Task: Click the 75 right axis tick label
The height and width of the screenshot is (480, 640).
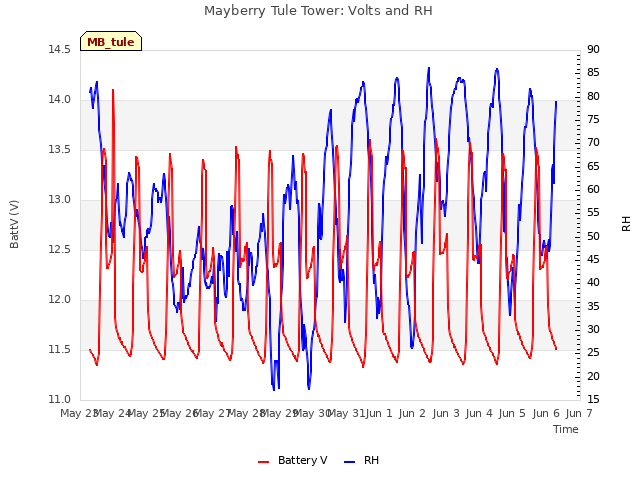Action: tap(593, 120)
